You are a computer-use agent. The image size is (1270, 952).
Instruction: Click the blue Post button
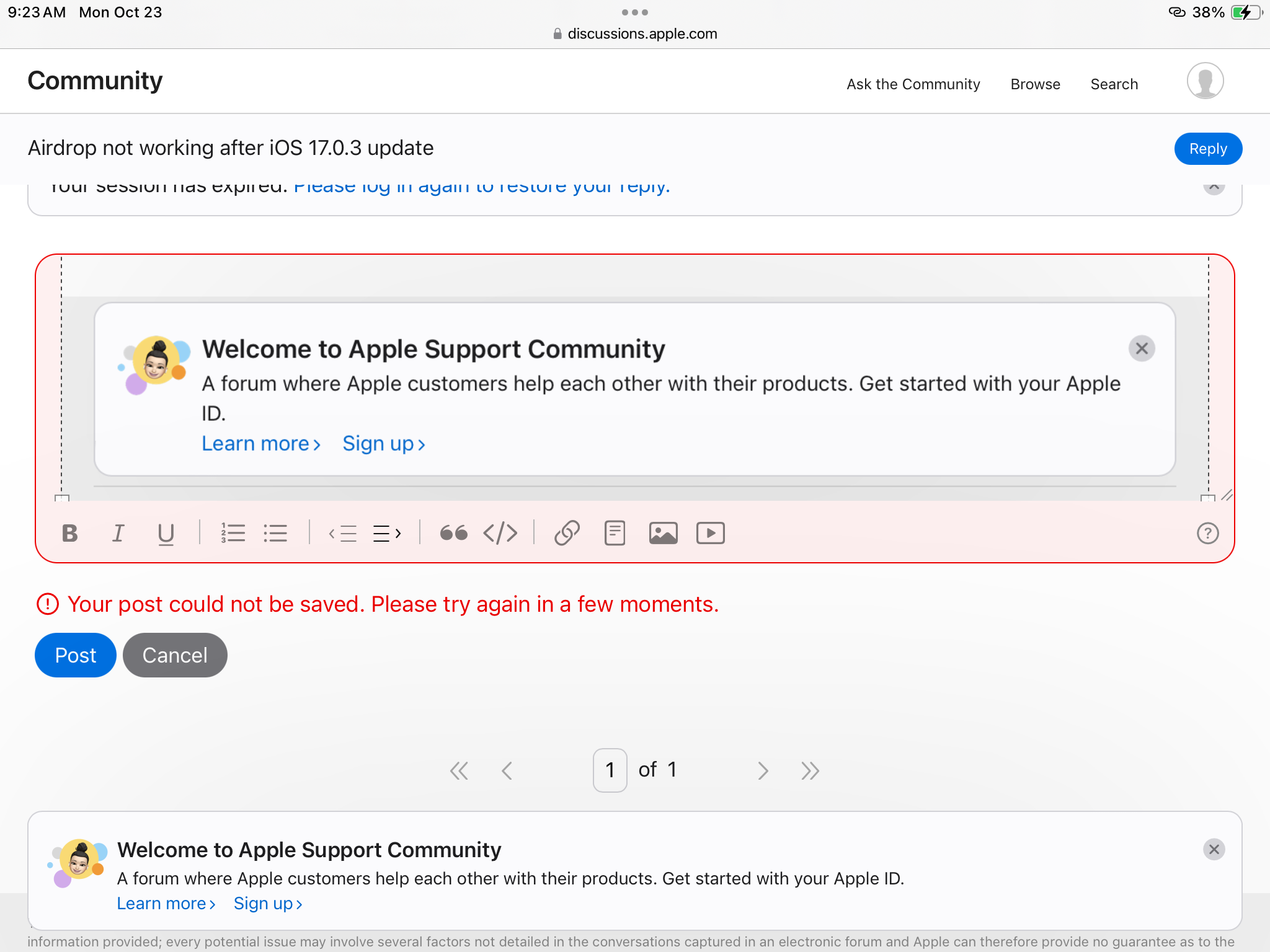tap(76, 655)
